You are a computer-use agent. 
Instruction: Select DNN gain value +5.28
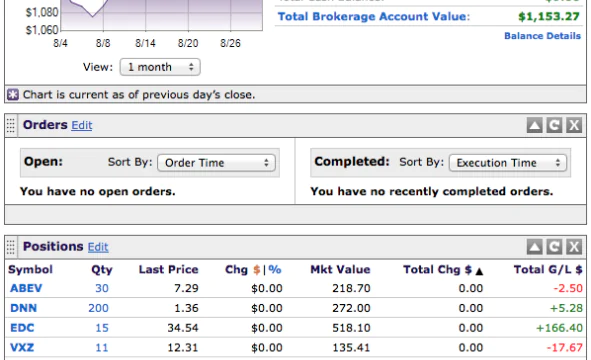tap(566, 308)
